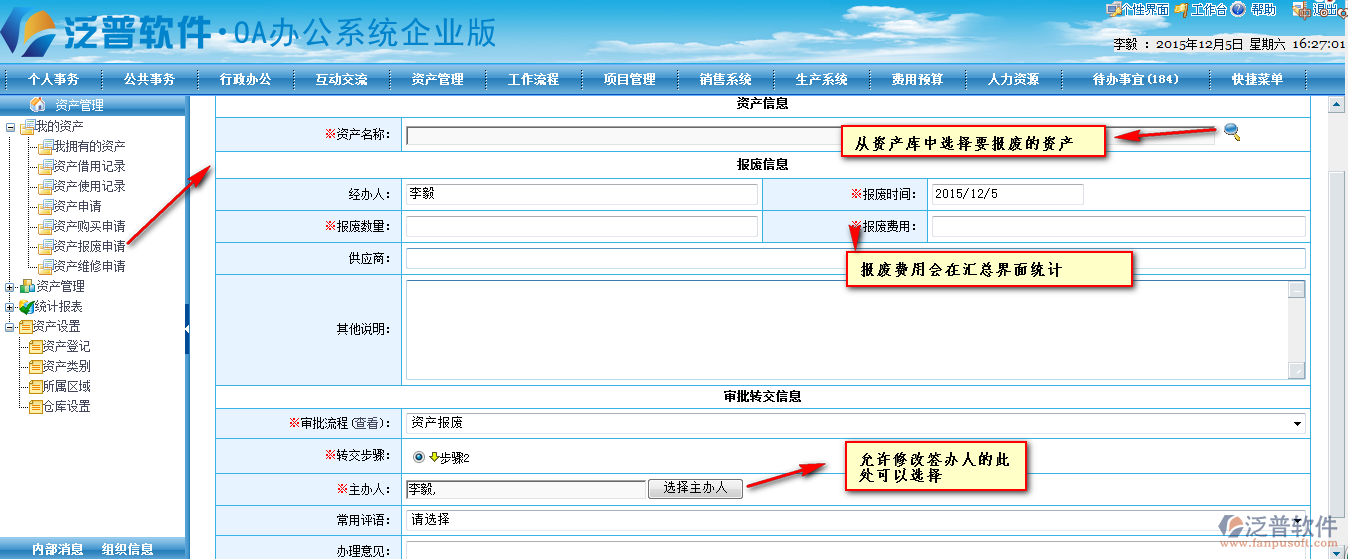The width and height of the screenshot is (1348, 559).
Task: Click the 办理意见 text field
Action: [x=856, y=551]
